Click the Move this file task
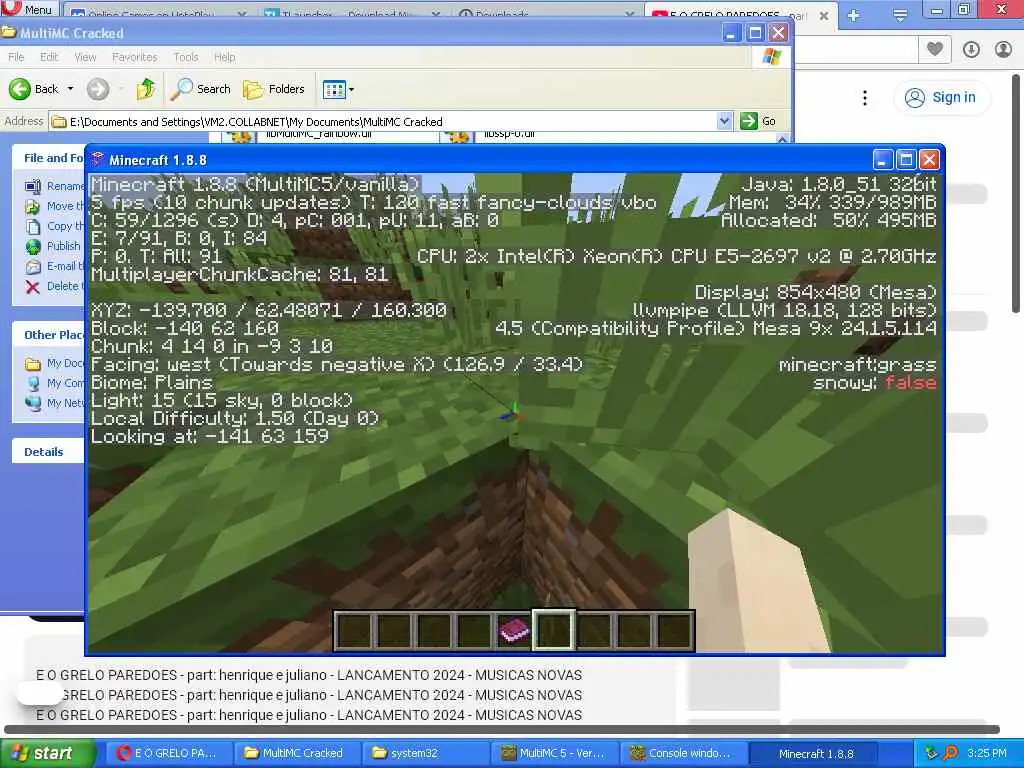Screen dimensions: 1024x768 tap(55, 206)
